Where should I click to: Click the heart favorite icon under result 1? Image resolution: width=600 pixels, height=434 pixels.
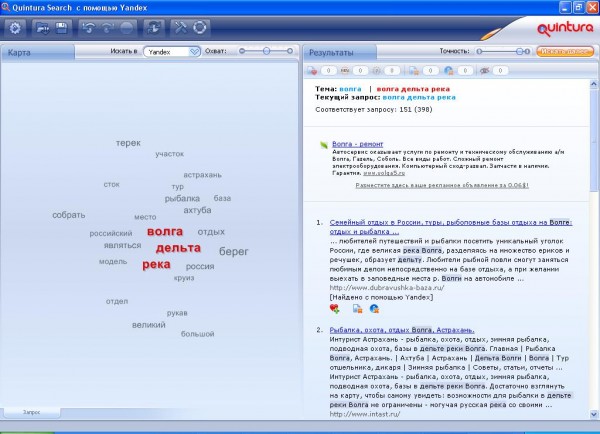click(334, 309)
